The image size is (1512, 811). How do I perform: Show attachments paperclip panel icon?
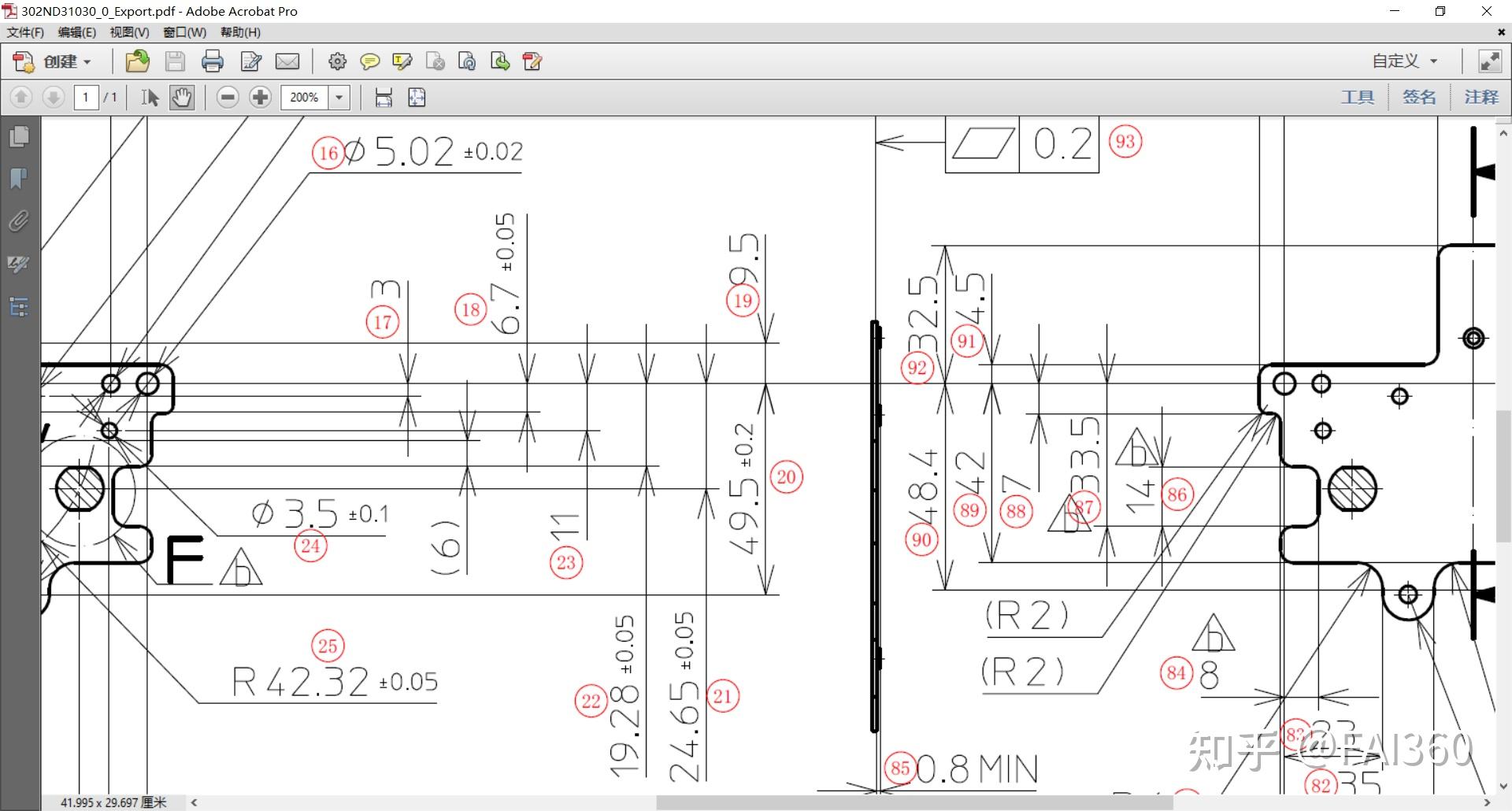[x=19, y=221]
